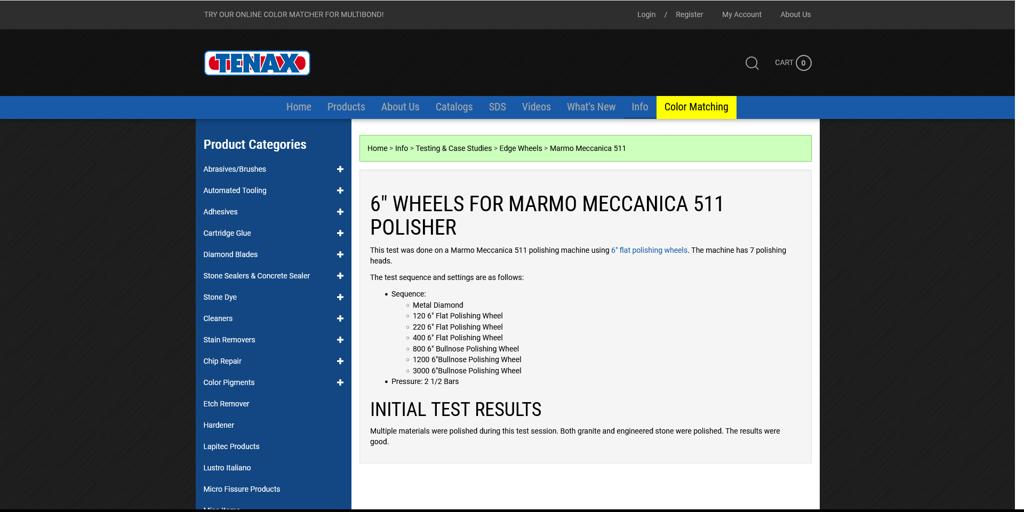Expand the Automated Tooling category
Screen dimensions: 1024x512
[x=340, y=191]
